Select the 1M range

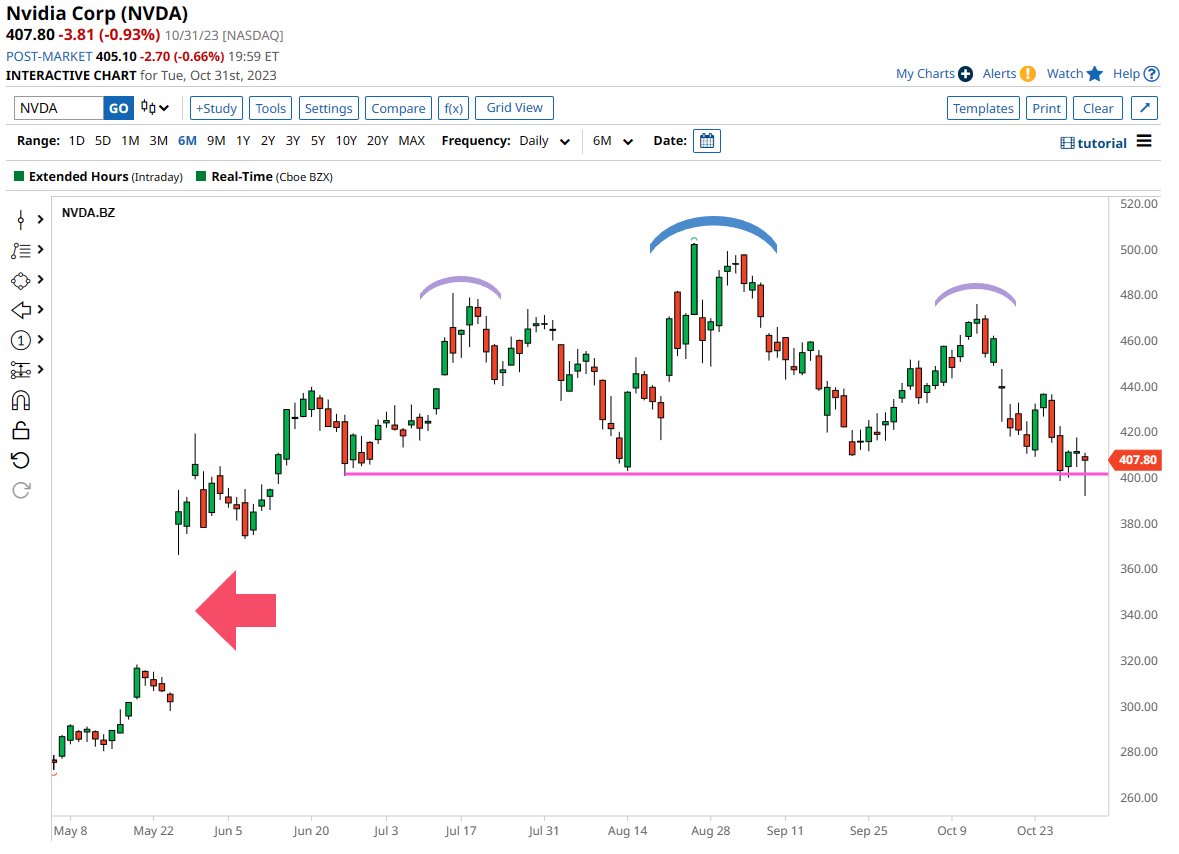click(x=130, y=141)
